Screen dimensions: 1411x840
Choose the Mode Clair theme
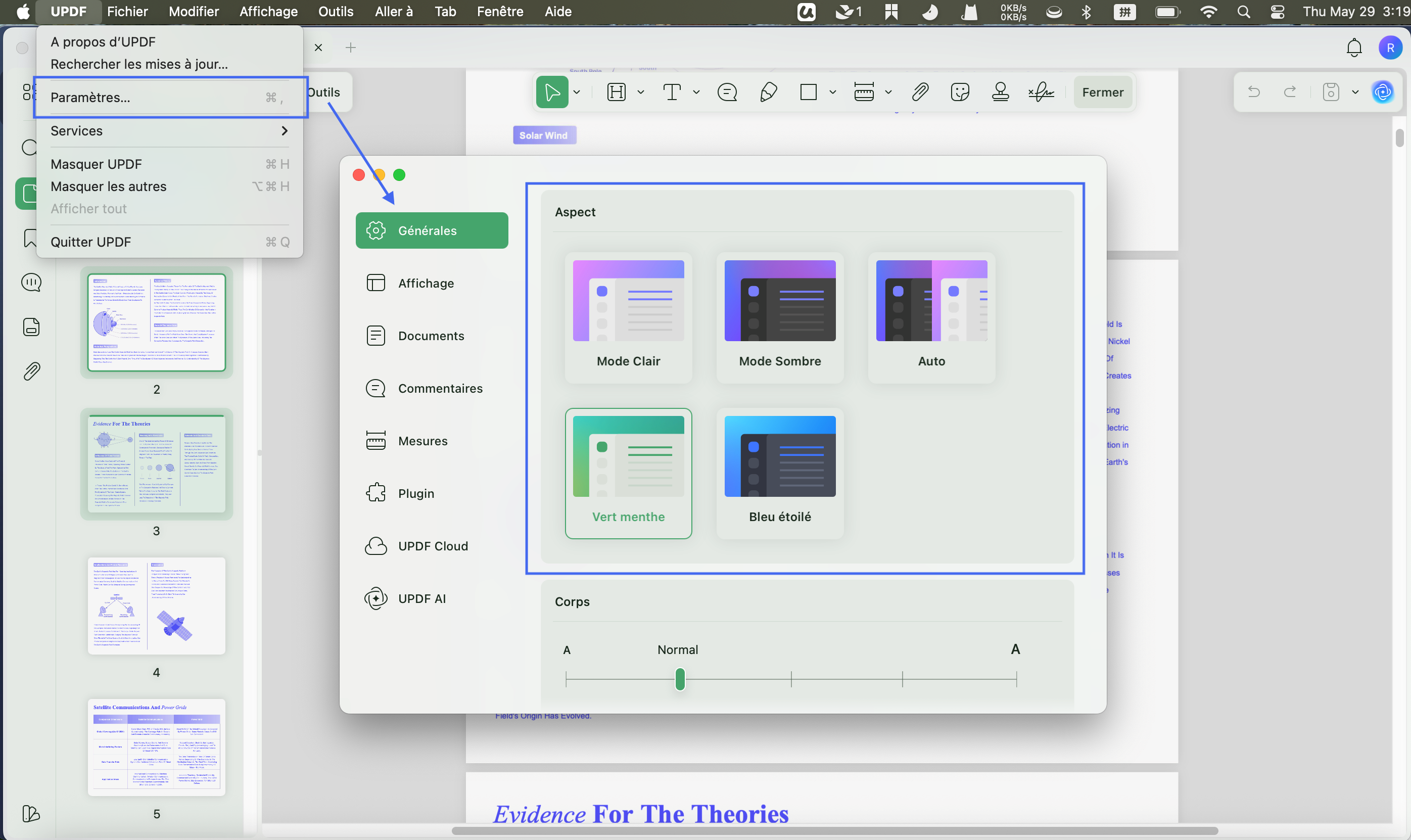(628, 317)
